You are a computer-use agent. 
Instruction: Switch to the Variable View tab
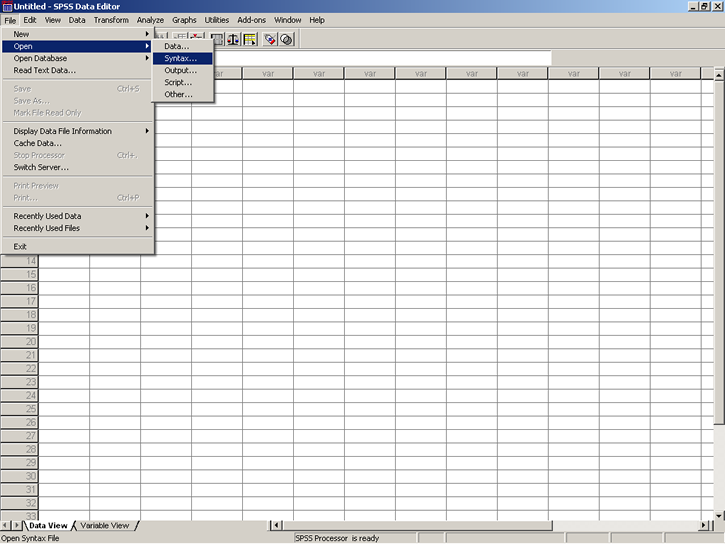coord(105,526)
